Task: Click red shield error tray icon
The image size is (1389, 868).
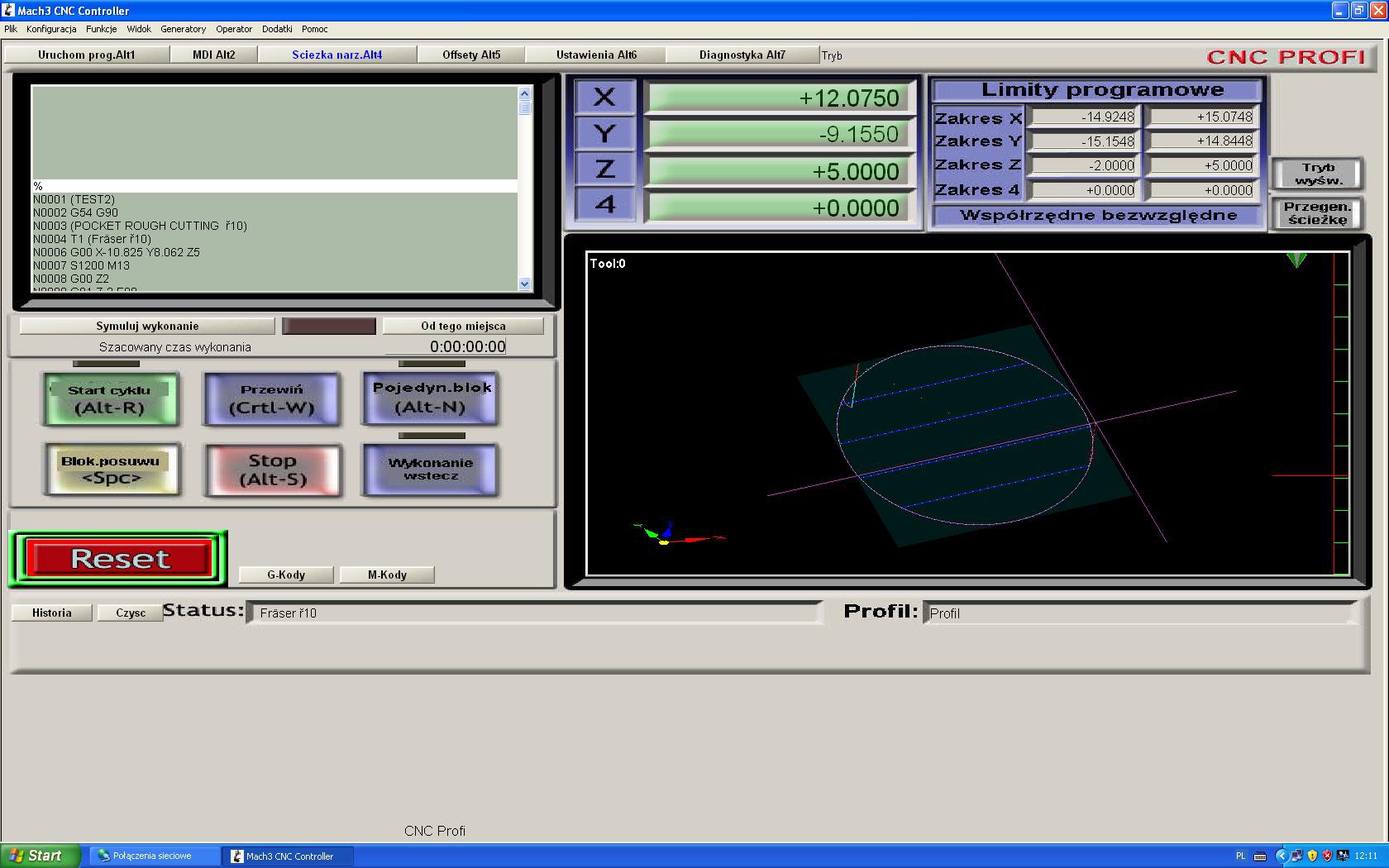Action: (1327, 856)
